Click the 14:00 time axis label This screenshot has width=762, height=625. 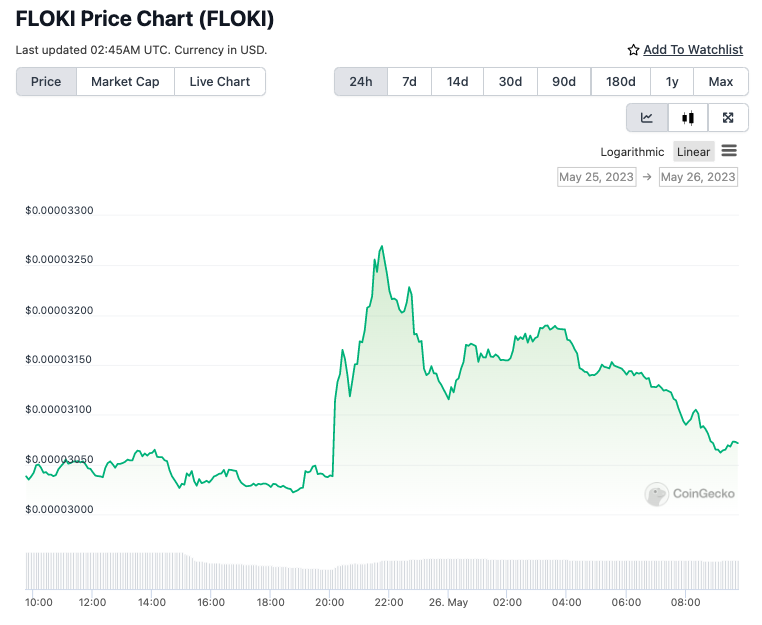(152, 603)
